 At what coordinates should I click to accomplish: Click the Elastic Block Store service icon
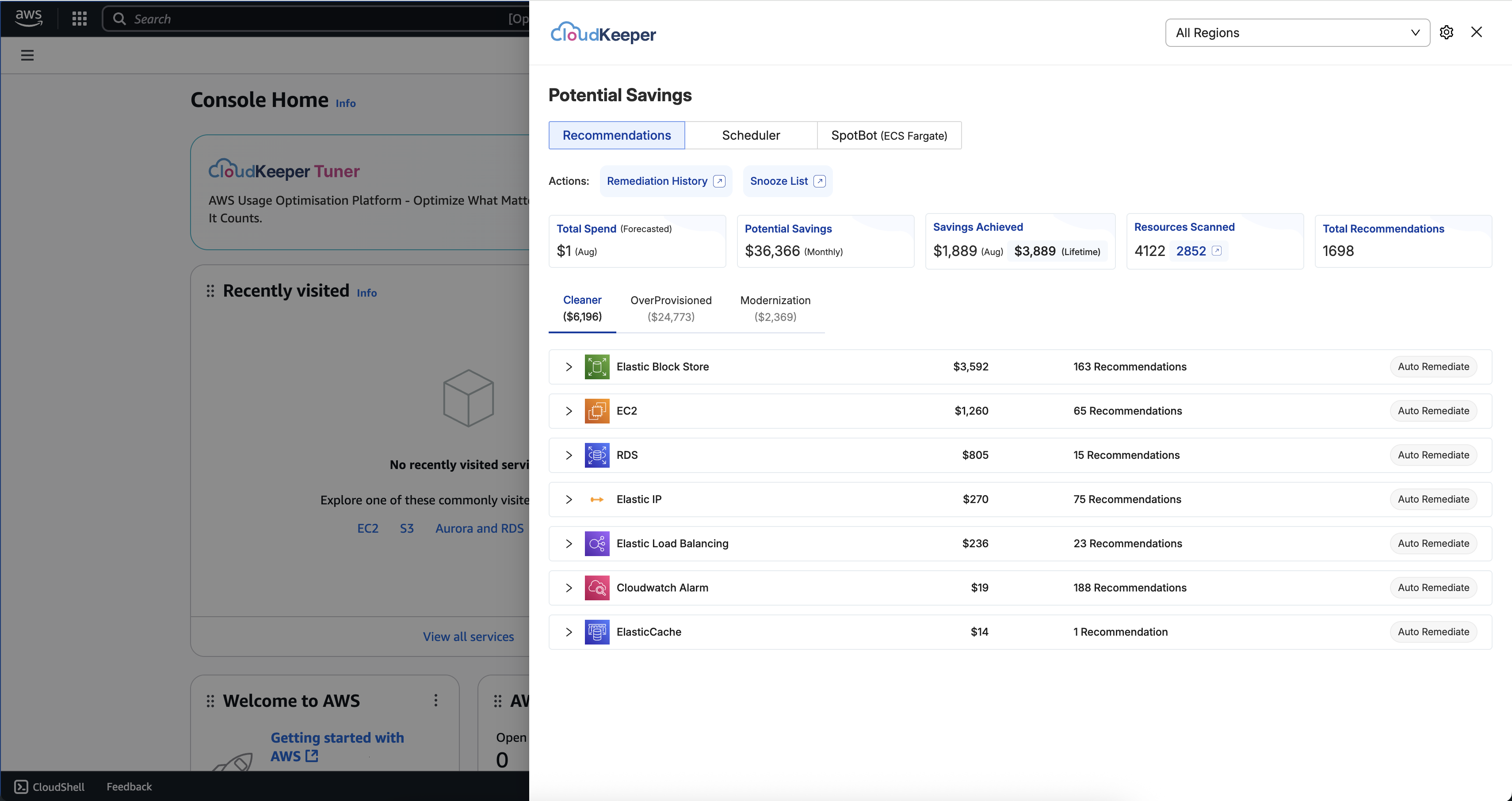[596, 367]
